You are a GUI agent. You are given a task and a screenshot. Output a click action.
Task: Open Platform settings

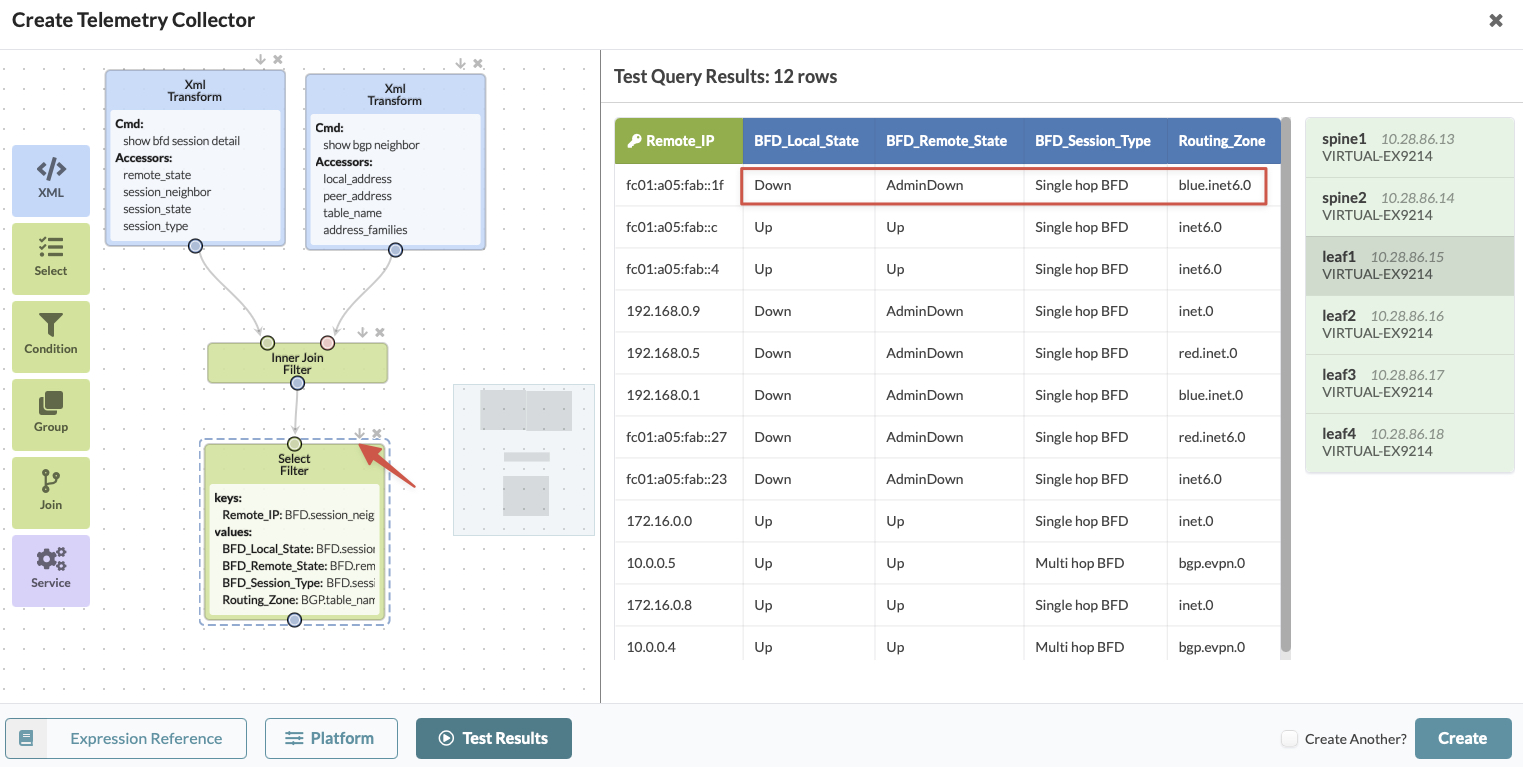[x=331, y=738]
